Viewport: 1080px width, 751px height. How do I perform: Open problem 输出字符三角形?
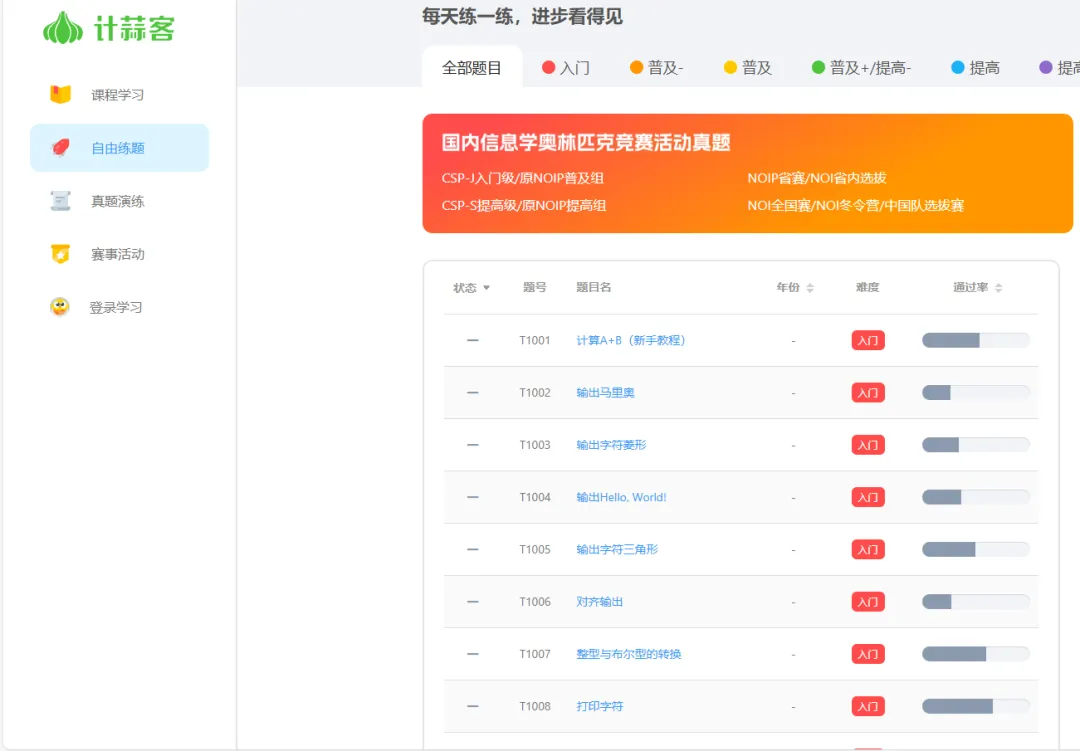tap(617, 549)
